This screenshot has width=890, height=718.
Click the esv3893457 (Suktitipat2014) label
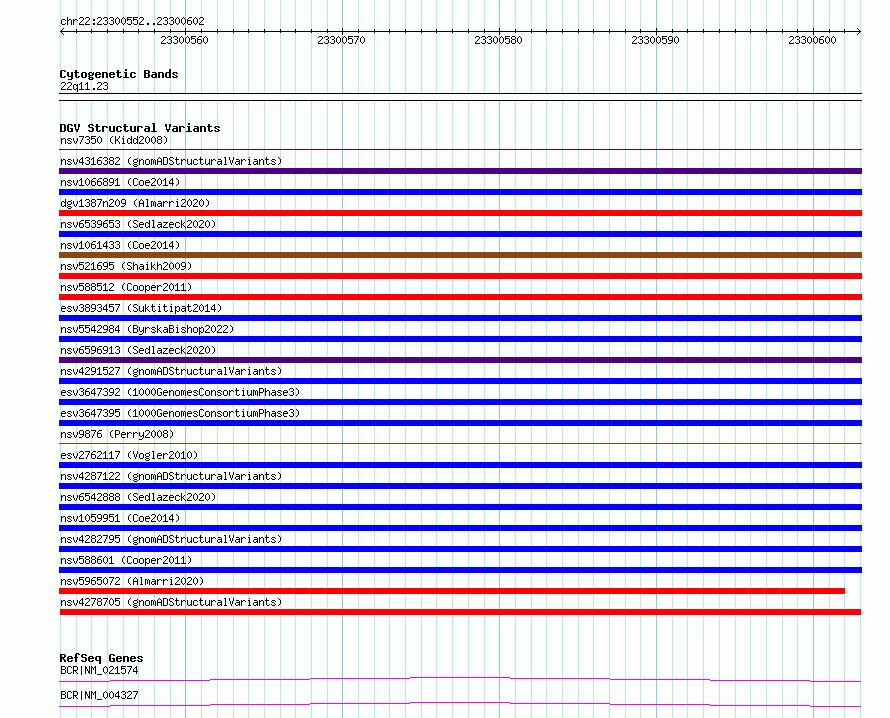(141, 308)
